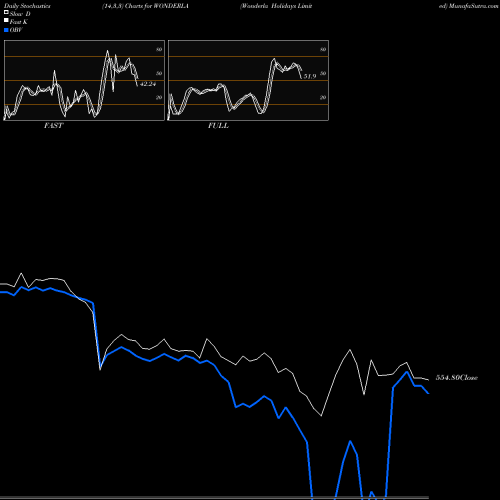Click the blue OBV legend swatch
The width and height of the screenshot is (500, 500).
(6, 30)
